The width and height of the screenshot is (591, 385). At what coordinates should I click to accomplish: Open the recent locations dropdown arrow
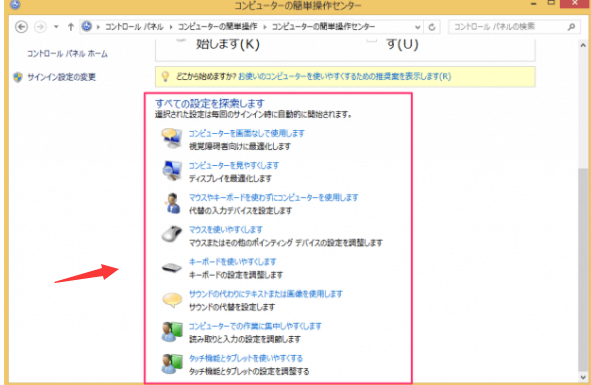click(x=56, y=27)
